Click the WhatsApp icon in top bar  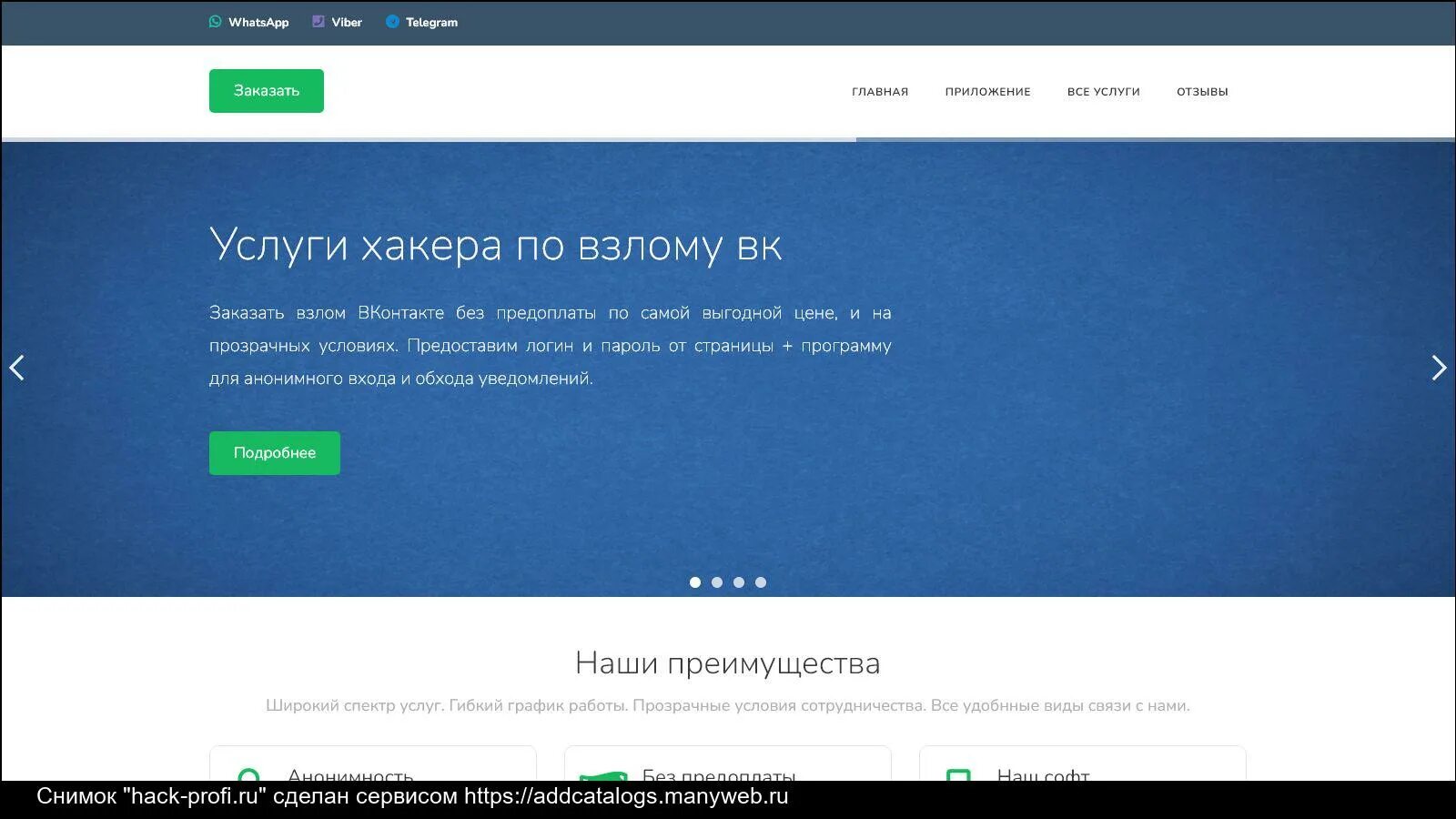coord(215,22)
